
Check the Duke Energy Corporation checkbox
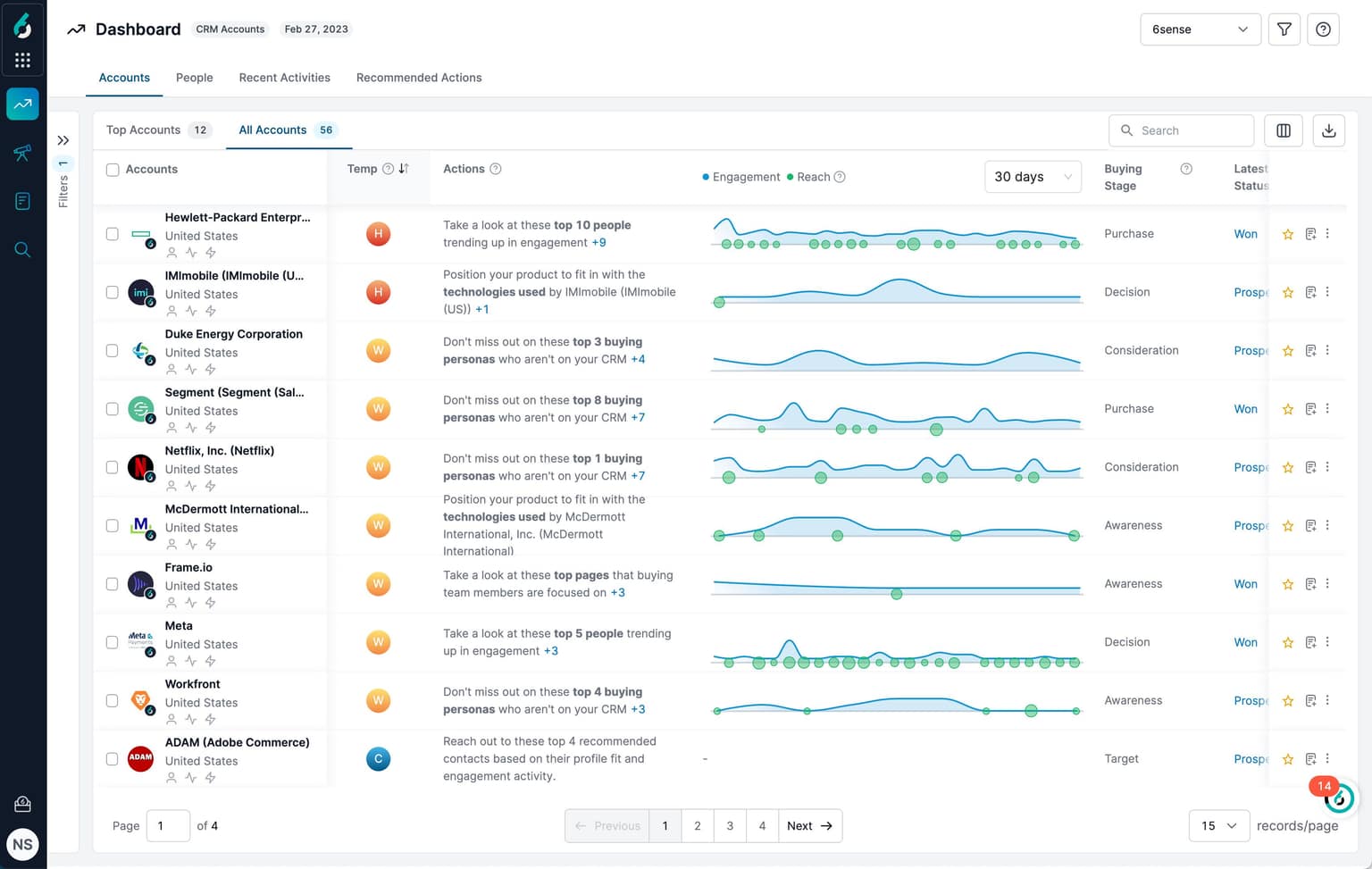tap(113, 350)
